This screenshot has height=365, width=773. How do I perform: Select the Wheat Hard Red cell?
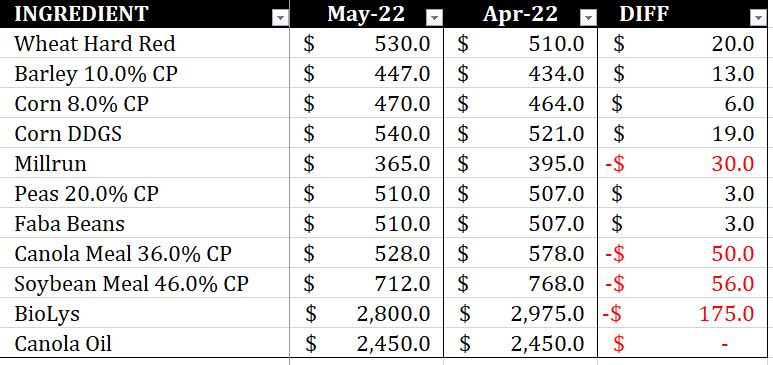point(144,43)
